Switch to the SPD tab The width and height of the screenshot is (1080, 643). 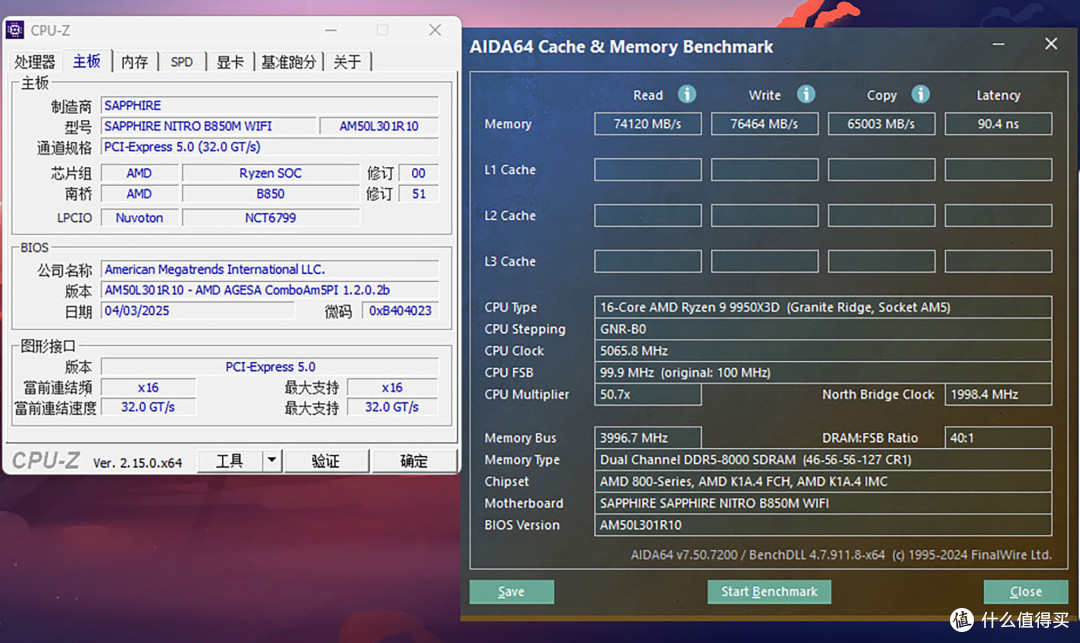tap(182, 62)
